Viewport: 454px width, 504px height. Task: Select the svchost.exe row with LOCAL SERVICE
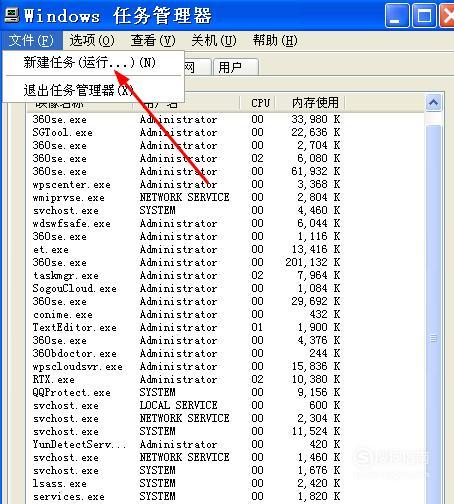pos(187,405)
